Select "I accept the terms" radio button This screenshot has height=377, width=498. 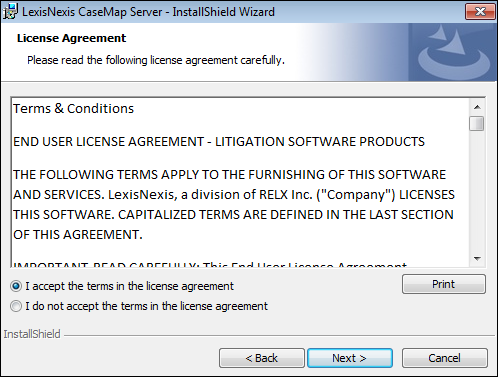16,286
